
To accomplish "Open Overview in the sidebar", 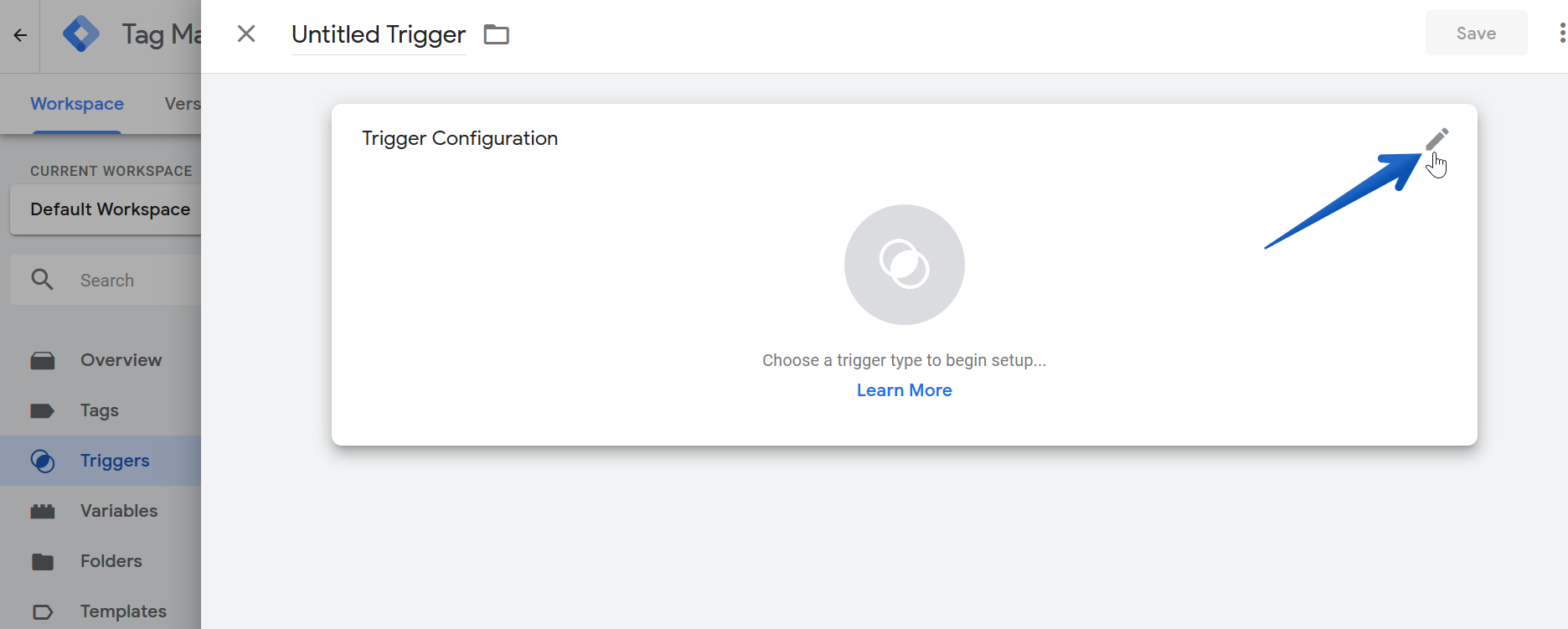I will coord(101,360).
